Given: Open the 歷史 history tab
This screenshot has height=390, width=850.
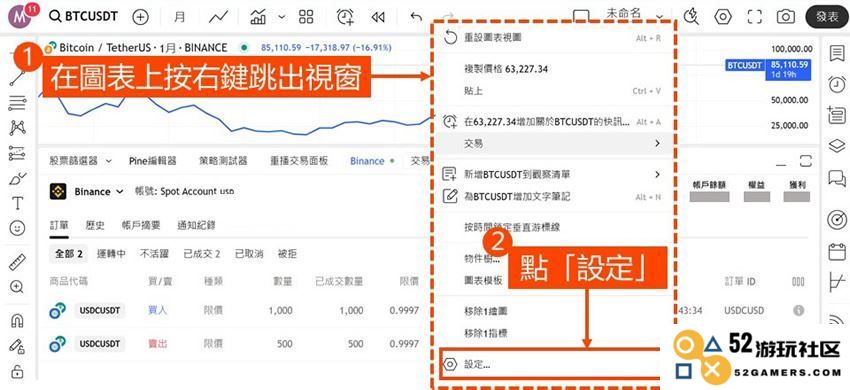Looking at the screenshot, I should tap(95, 225).
